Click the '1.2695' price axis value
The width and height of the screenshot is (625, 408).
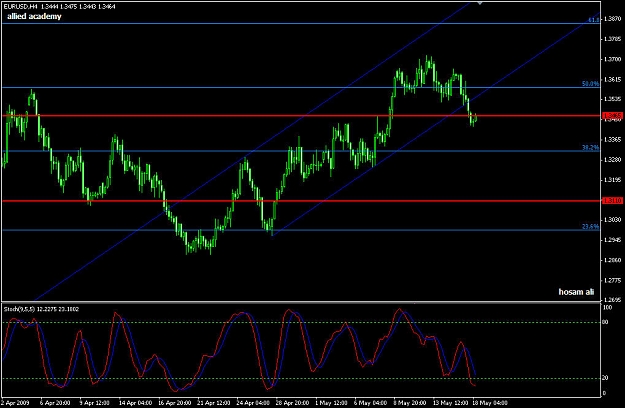click(612, 300)
